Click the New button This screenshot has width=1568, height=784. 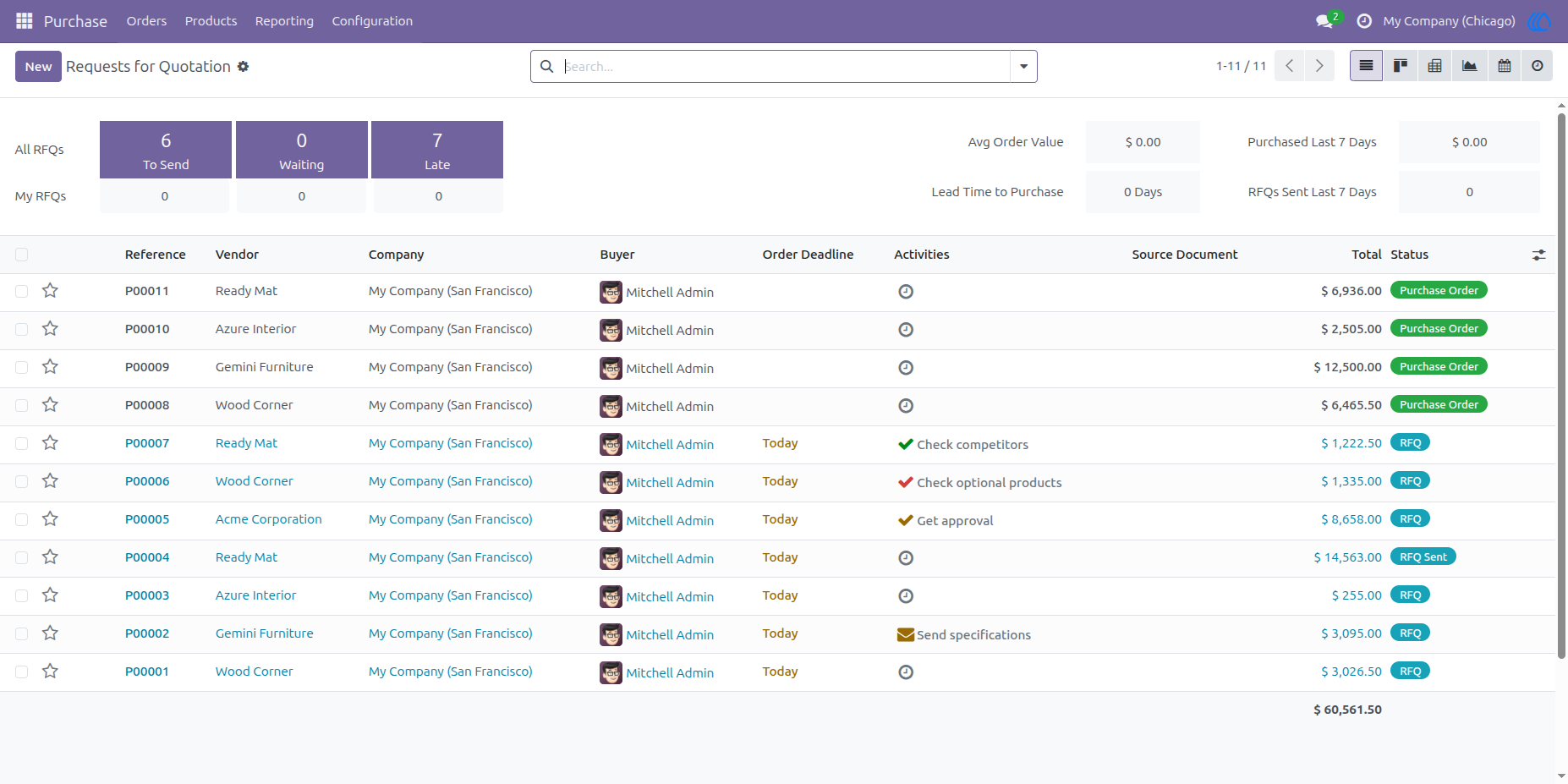[x=38, y=66]
